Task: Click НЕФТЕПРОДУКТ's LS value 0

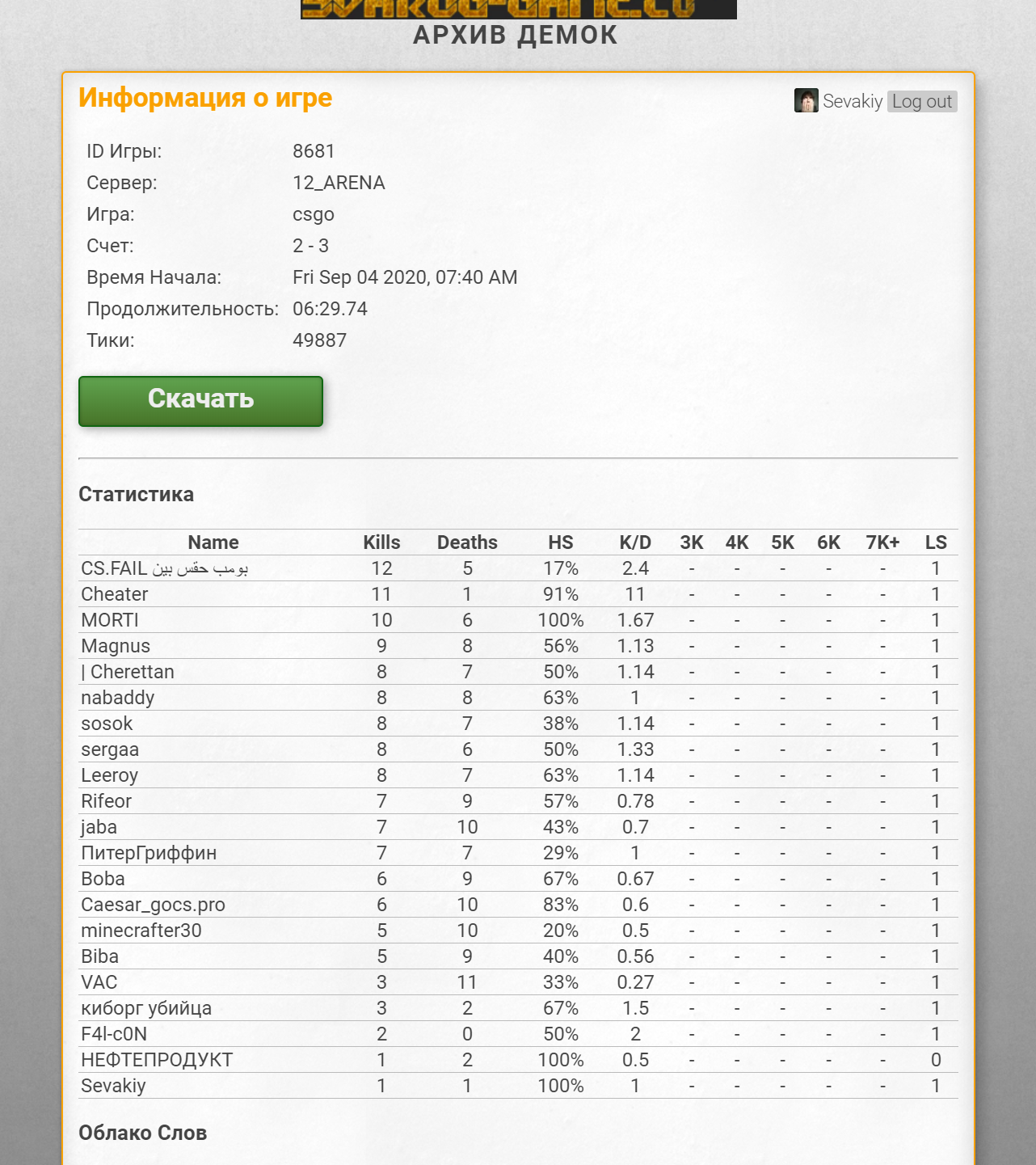Action: coord(936,1060)
